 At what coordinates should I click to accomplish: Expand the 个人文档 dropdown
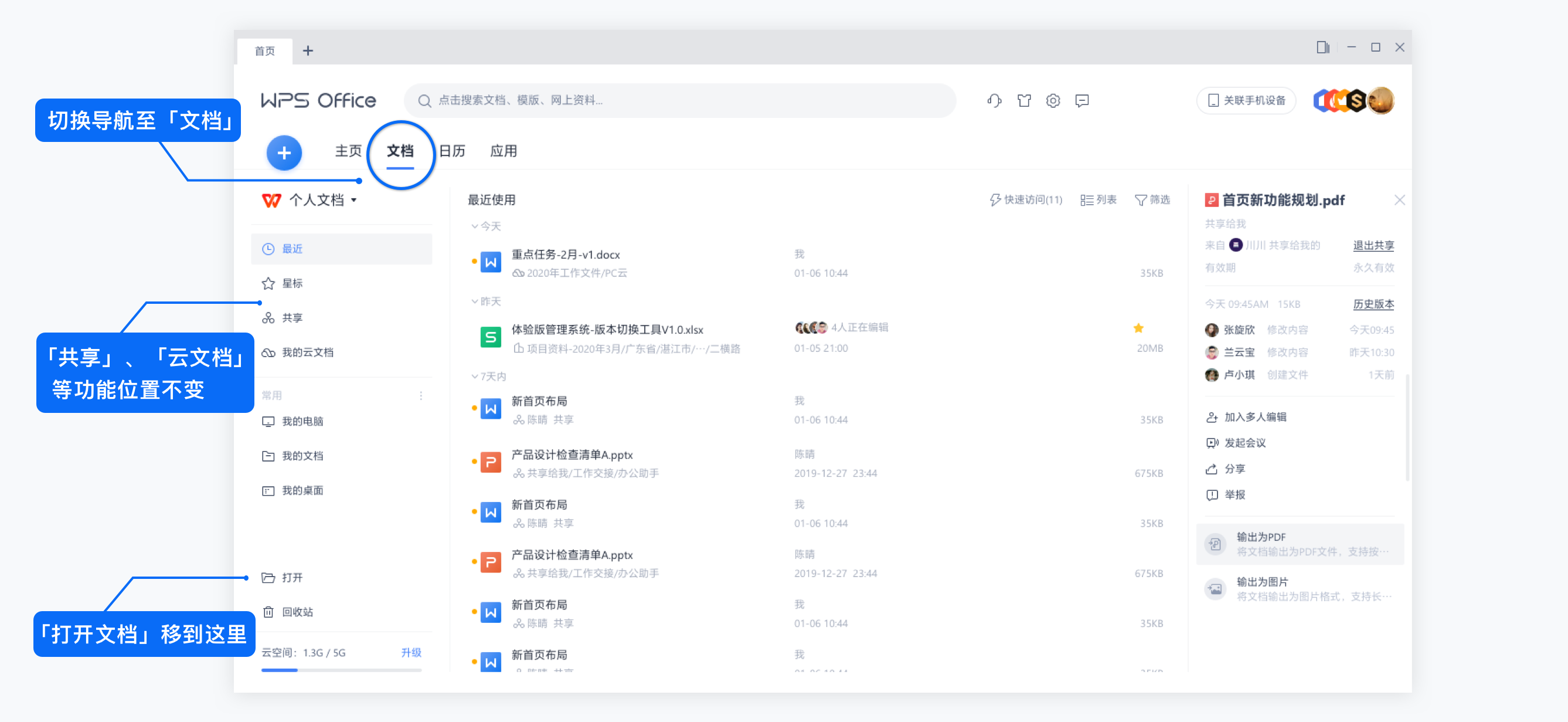(x=353, y=200)
